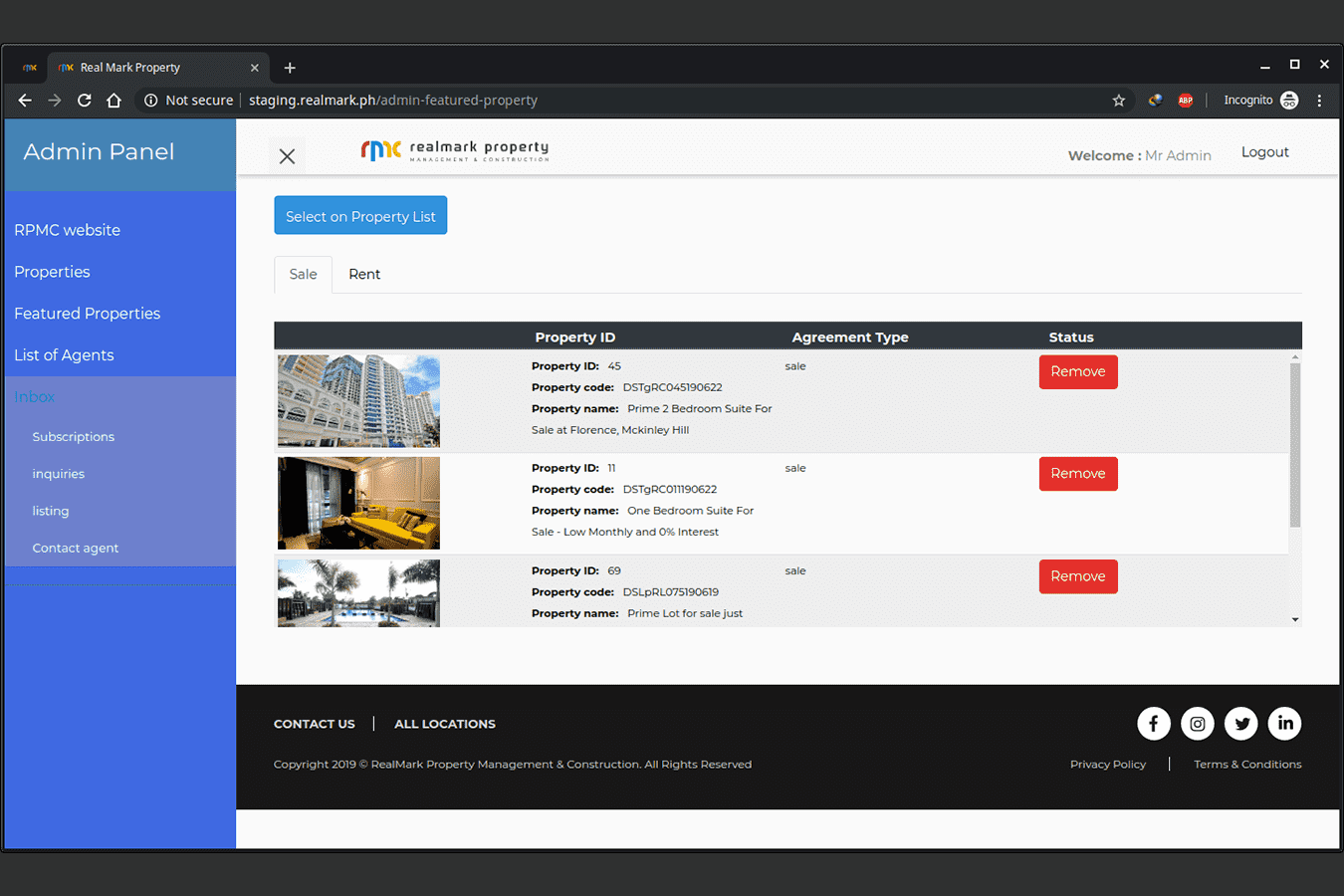Screen dimensions: 1344x896
Task: Open Chrome's three-dot menu
Action: point(1319,101)
